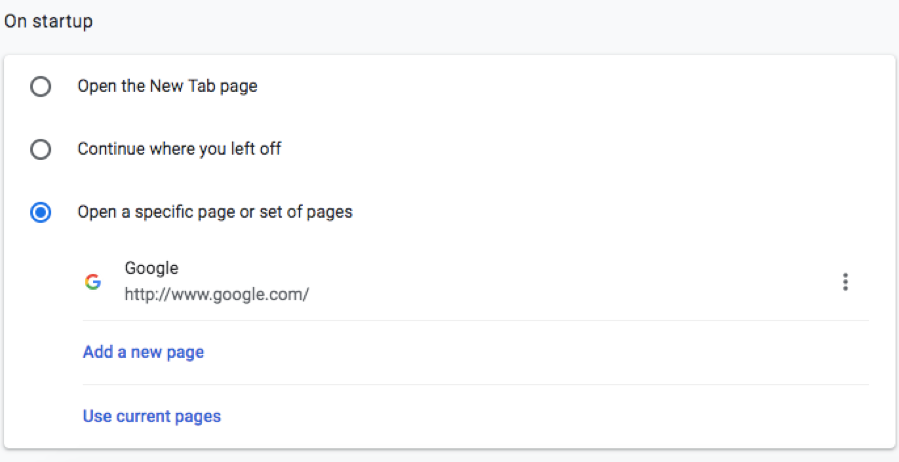Click the "Open a specific page or set of pages" label
899x462 pixels.
[215, 212]
